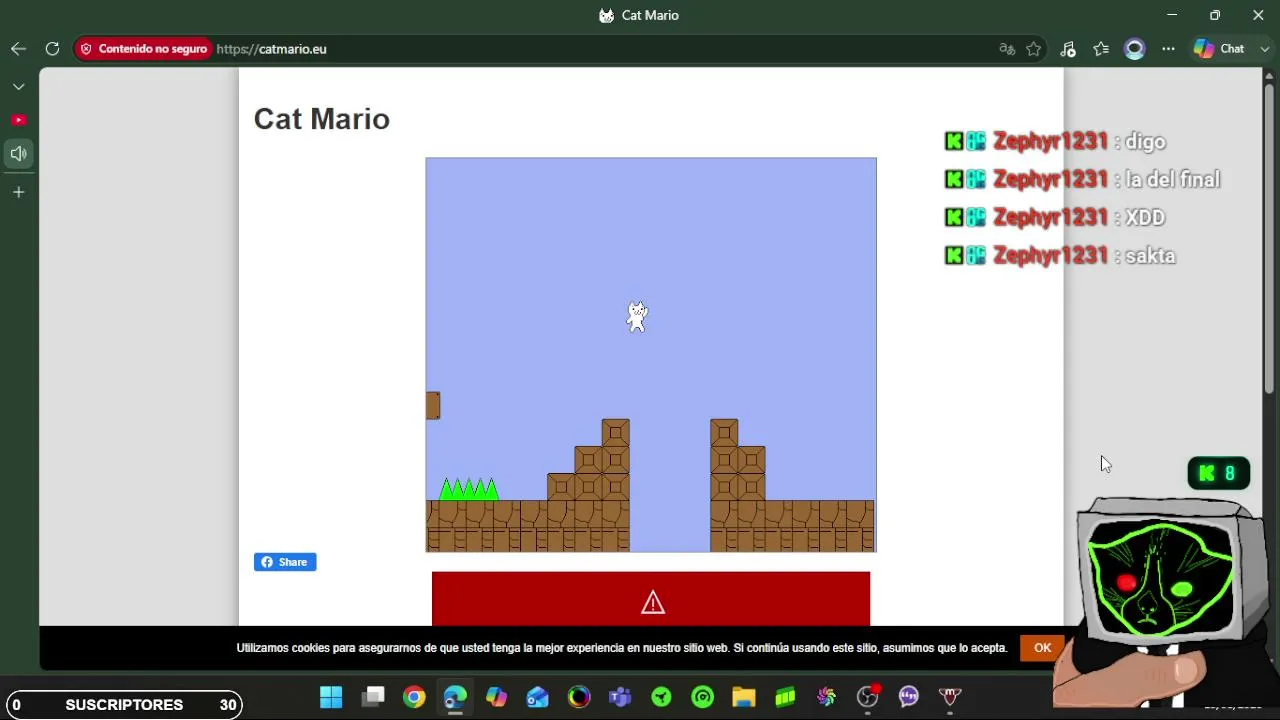Click the green spikes in the game
This screenshot has height=720, width=1280.
469,489
